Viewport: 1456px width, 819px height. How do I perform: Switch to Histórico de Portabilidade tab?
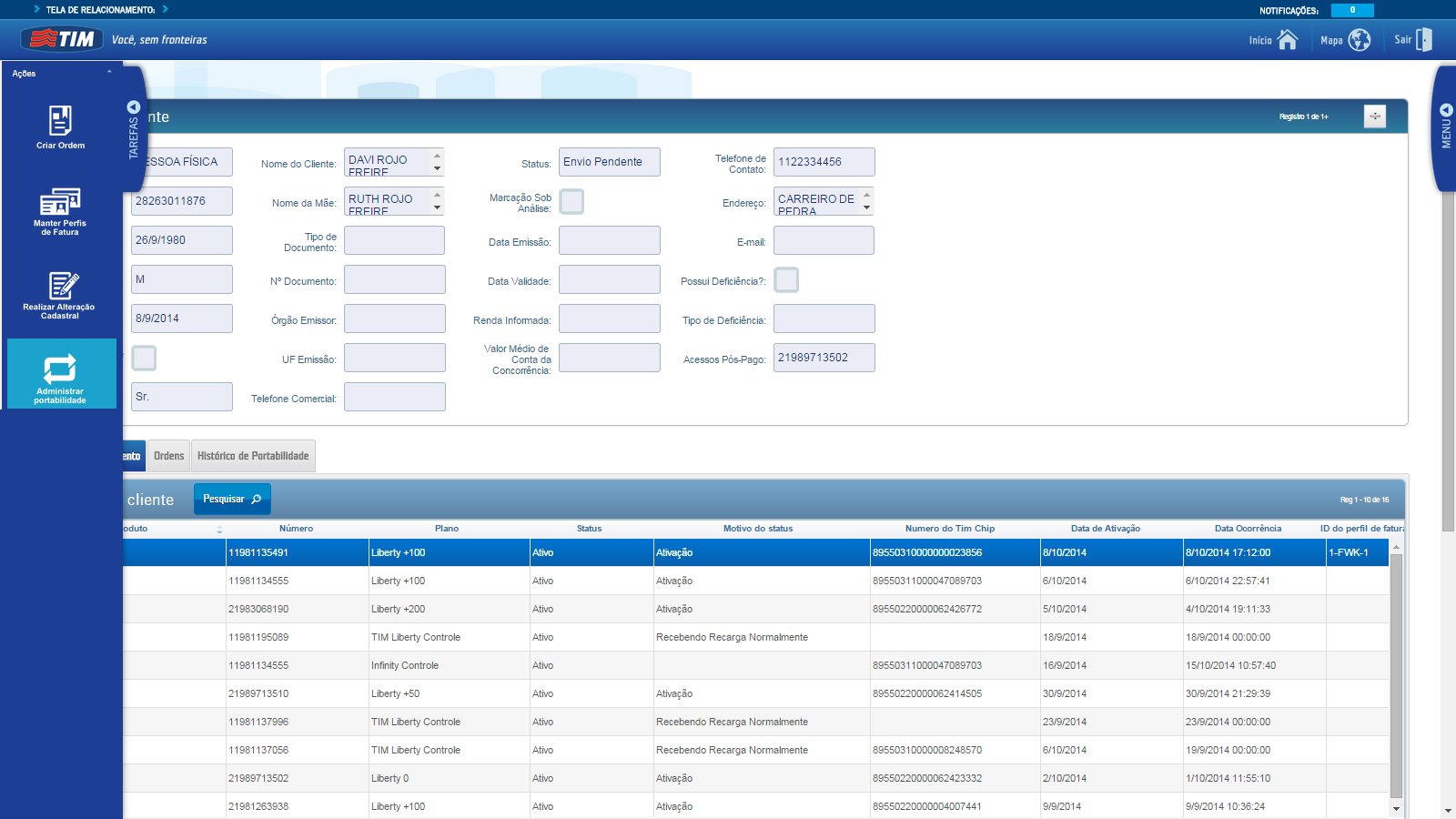(x=253, y=456)
